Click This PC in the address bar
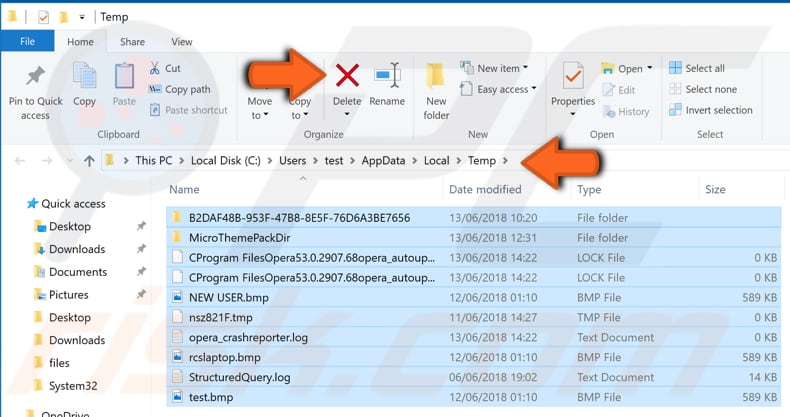 coord(154,161)
